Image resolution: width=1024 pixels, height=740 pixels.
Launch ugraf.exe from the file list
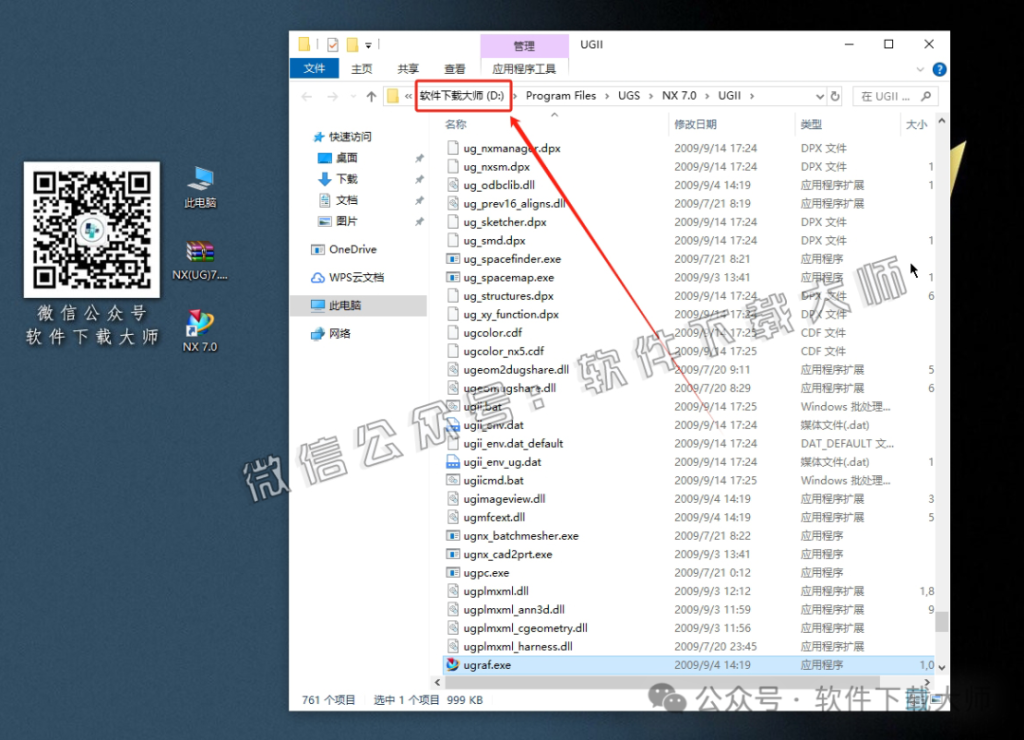point(490,664)
